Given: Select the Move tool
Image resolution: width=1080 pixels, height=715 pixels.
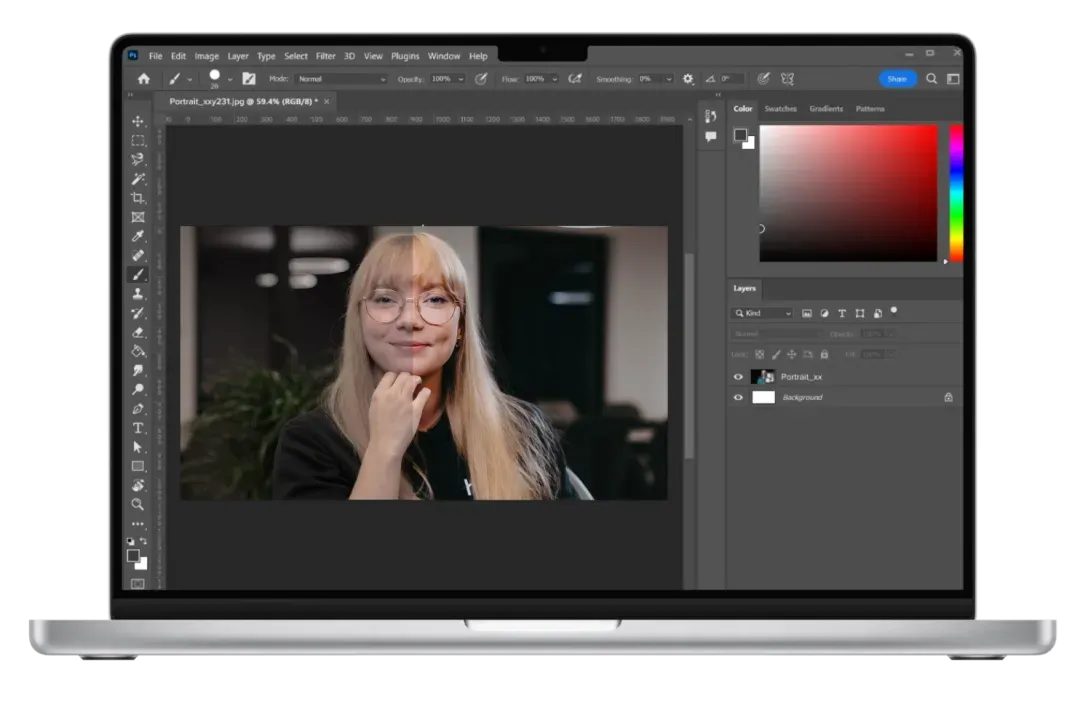Looking at the screenshot, I should (138, 121).
